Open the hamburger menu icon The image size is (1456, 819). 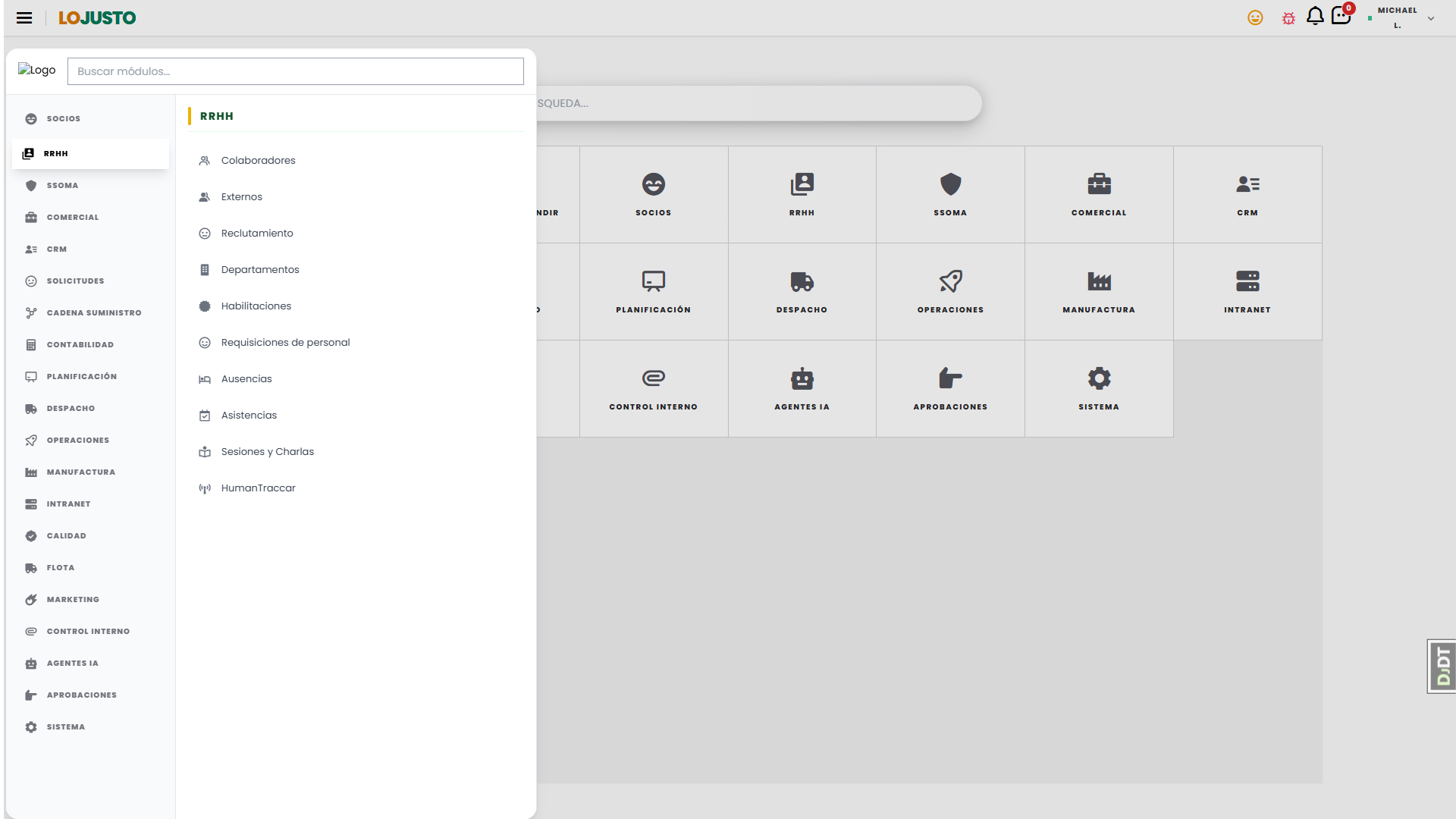[x=24, y=17]
